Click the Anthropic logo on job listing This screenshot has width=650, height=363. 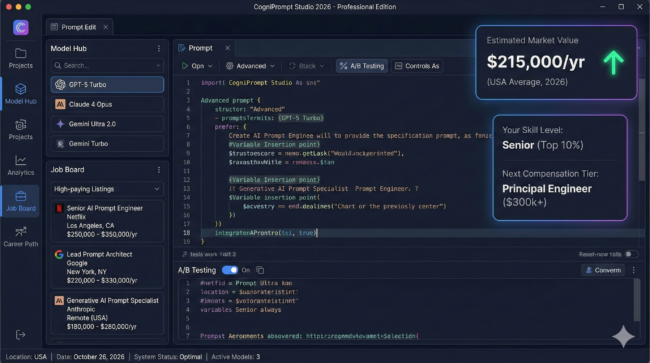point(59,300)
